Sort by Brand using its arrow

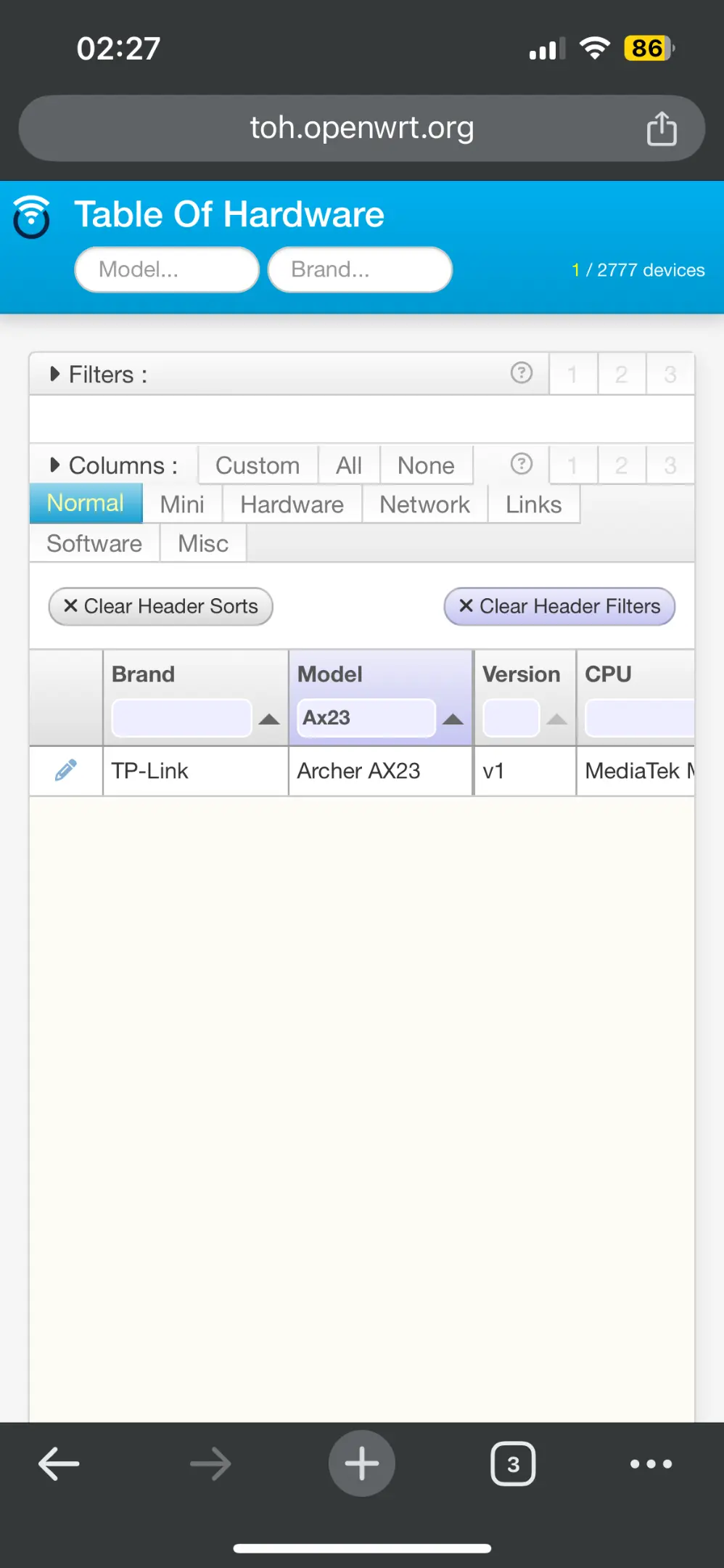269,719
